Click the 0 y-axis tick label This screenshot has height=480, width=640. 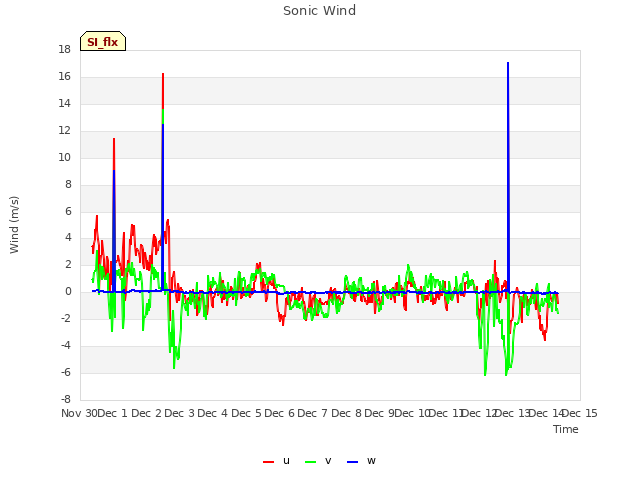[x=68, y=292]
